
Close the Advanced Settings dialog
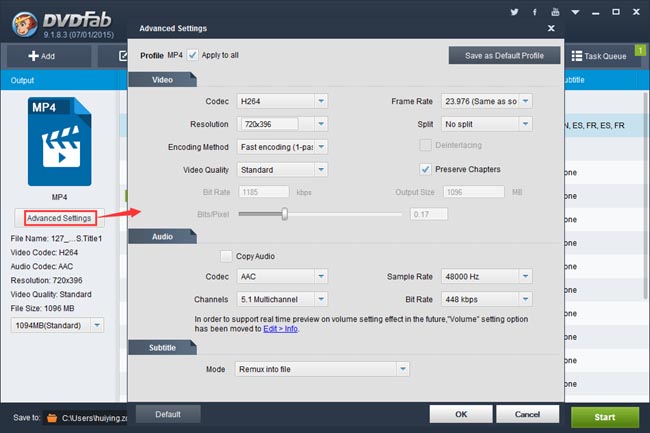(x=551, y=28)
